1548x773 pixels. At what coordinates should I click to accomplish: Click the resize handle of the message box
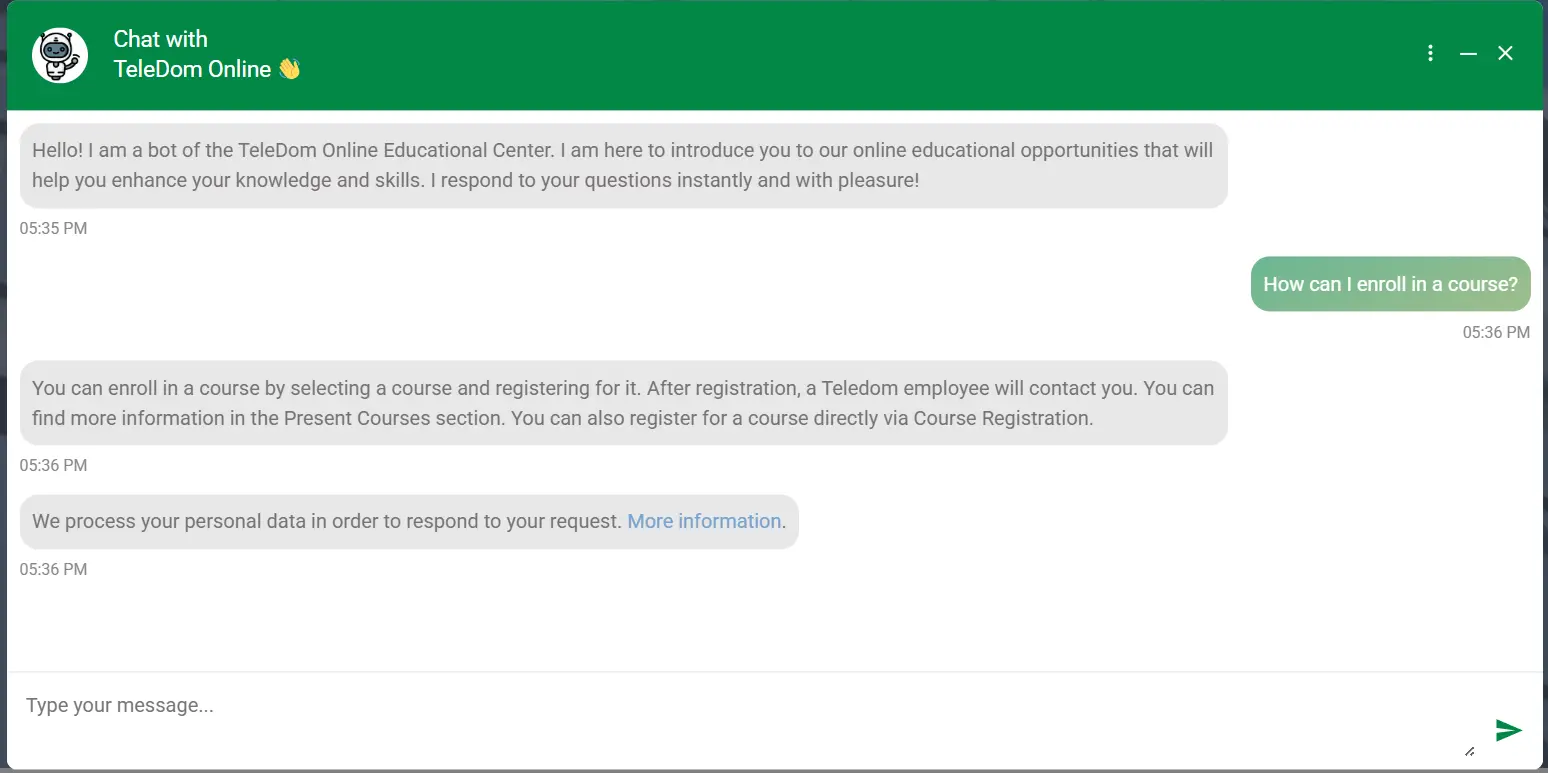coord(1469,751)
